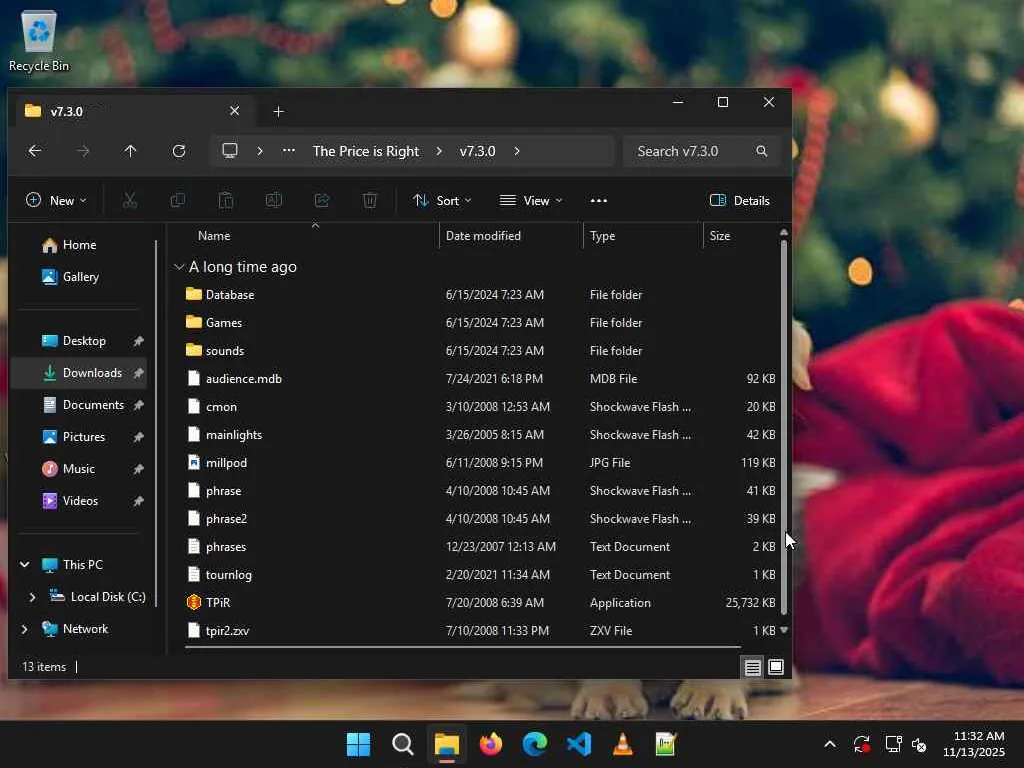The width and height of the screenshot is (1024, 768).
Task: Expand the Local Disk (C:) node
Action: click(32, 597)
